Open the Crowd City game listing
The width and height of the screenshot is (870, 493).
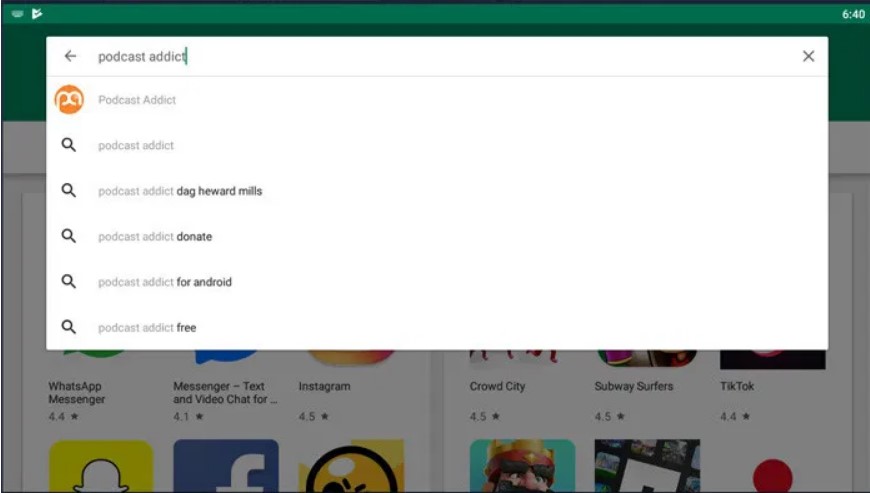pyautogui.click(x=522, y=388)
